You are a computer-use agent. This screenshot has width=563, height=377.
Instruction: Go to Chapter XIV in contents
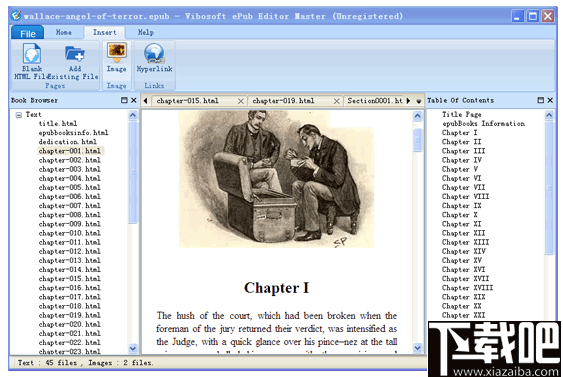pos(464,251)
